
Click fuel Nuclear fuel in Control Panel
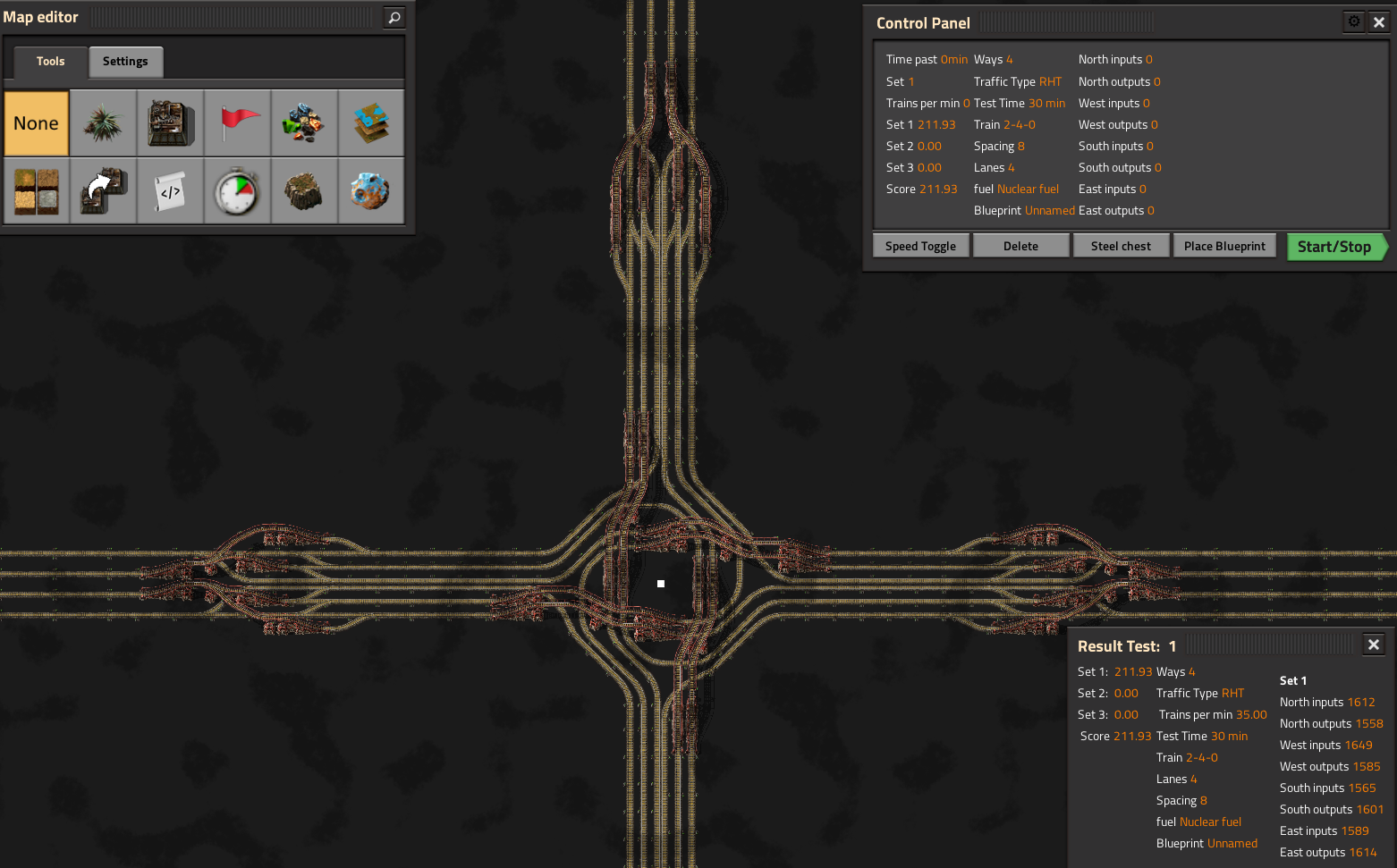(x=1016, y=190)
